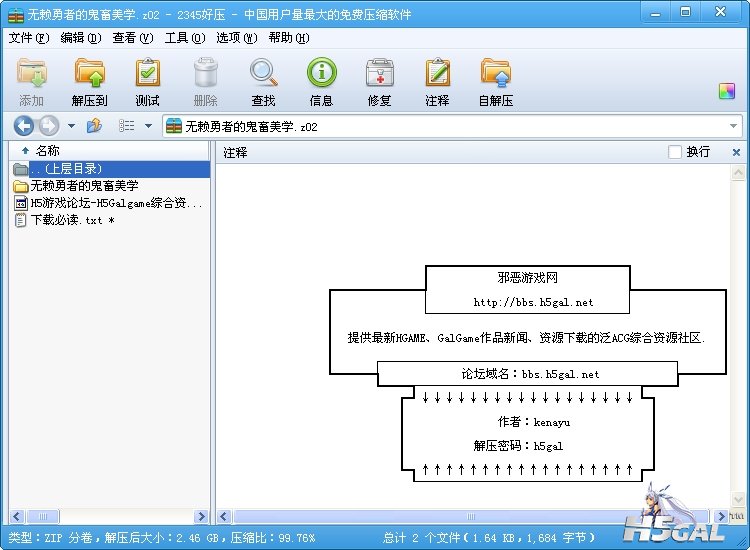This screenshot has width=750, height=550.
Task: Click the list view mode icon
Action: click(x=126, y=126)
